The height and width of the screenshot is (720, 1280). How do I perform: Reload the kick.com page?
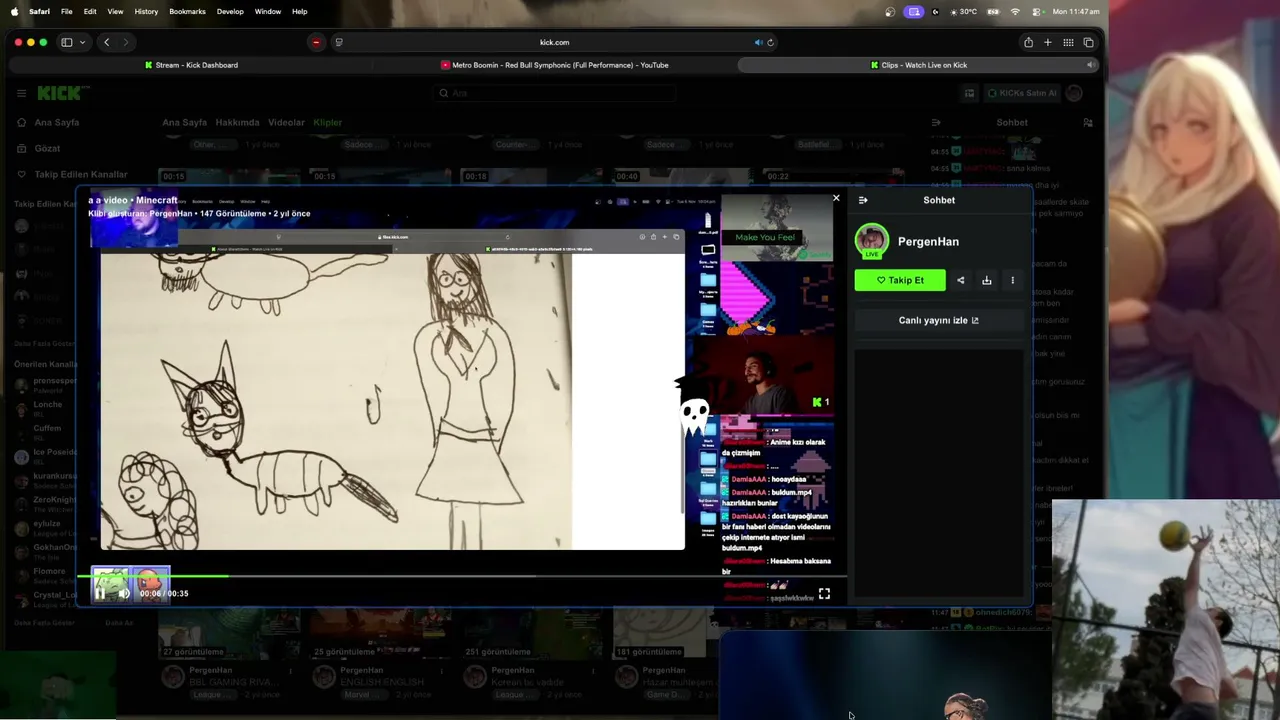pyautogui.click(x=770, y=42)
